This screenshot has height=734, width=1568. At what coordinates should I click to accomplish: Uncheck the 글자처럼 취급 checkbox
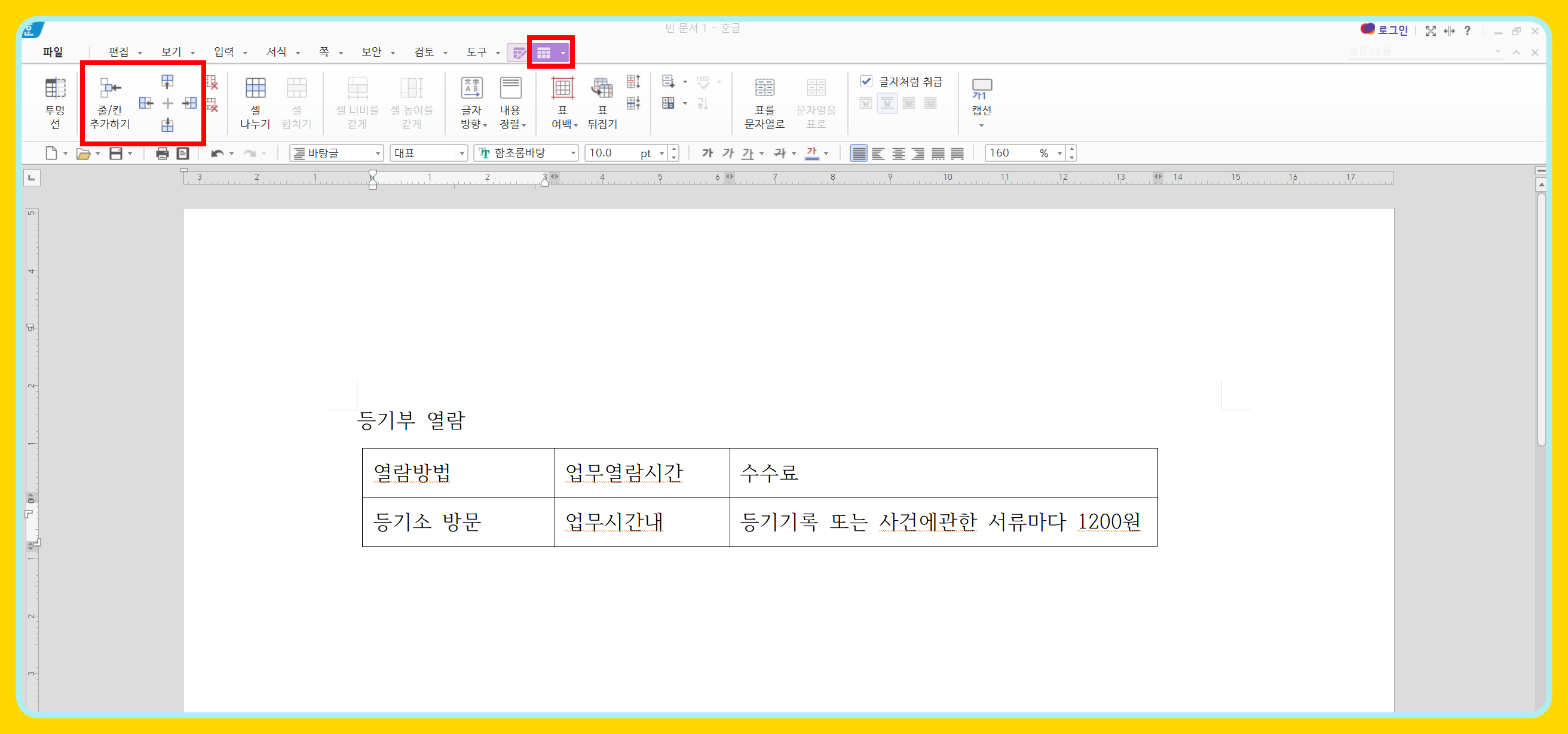(x=865, y=81)
